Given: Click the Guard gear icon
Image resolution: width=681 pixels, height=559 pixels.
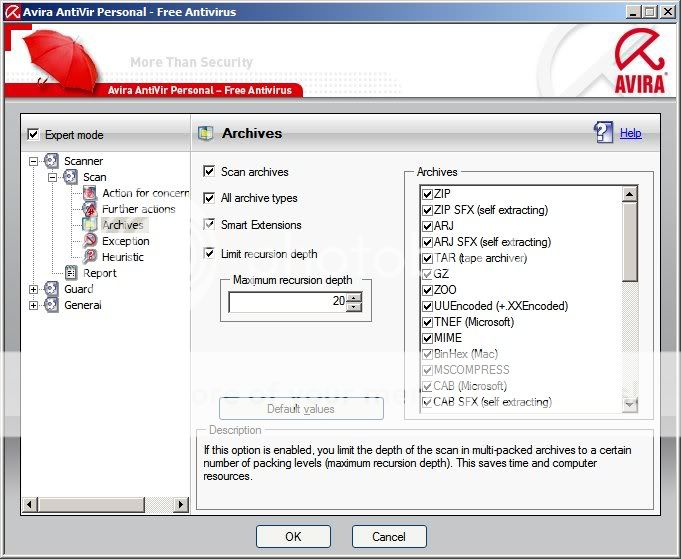Looking at the screenshot, I should pos(52,289).
